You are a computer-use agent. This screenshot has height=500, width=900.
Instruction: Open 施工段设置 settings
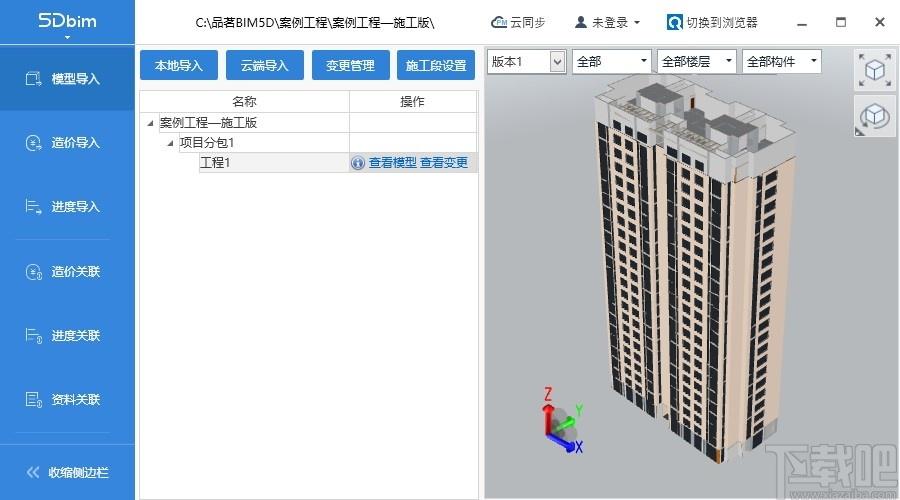pos(436,65)
